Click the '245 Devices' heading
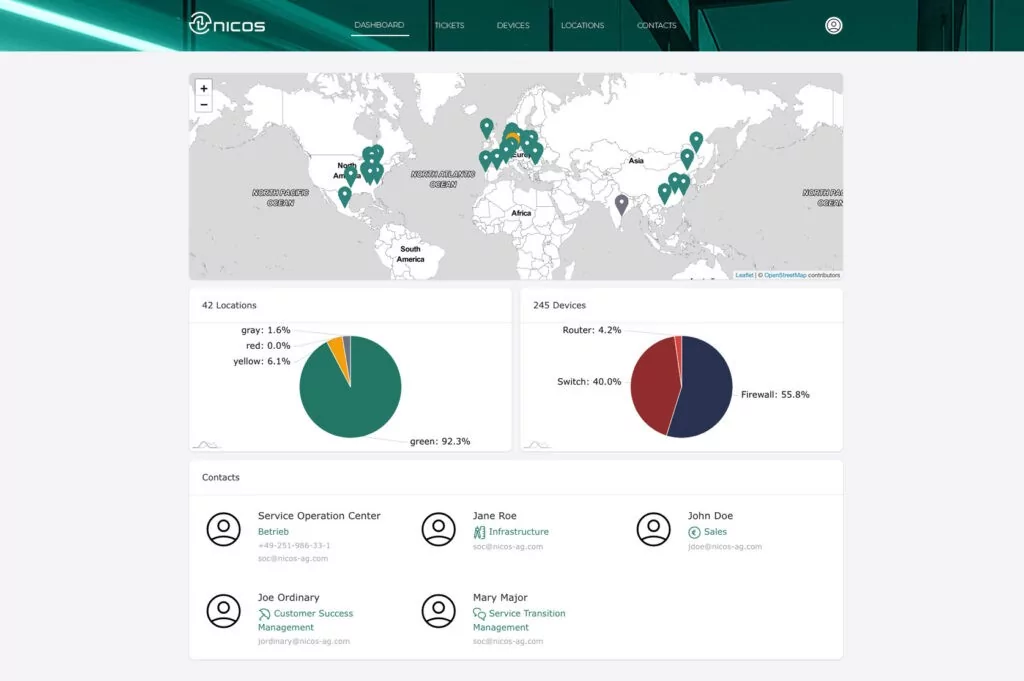The image size is (1024, 681). point(559,305)
